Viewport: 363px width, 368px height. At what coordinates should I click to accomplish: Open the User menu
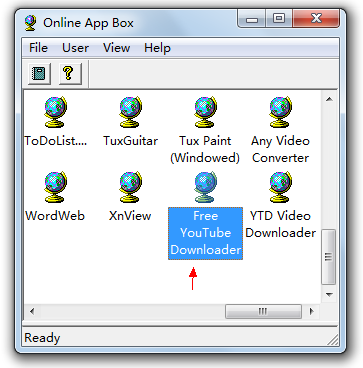75,48
